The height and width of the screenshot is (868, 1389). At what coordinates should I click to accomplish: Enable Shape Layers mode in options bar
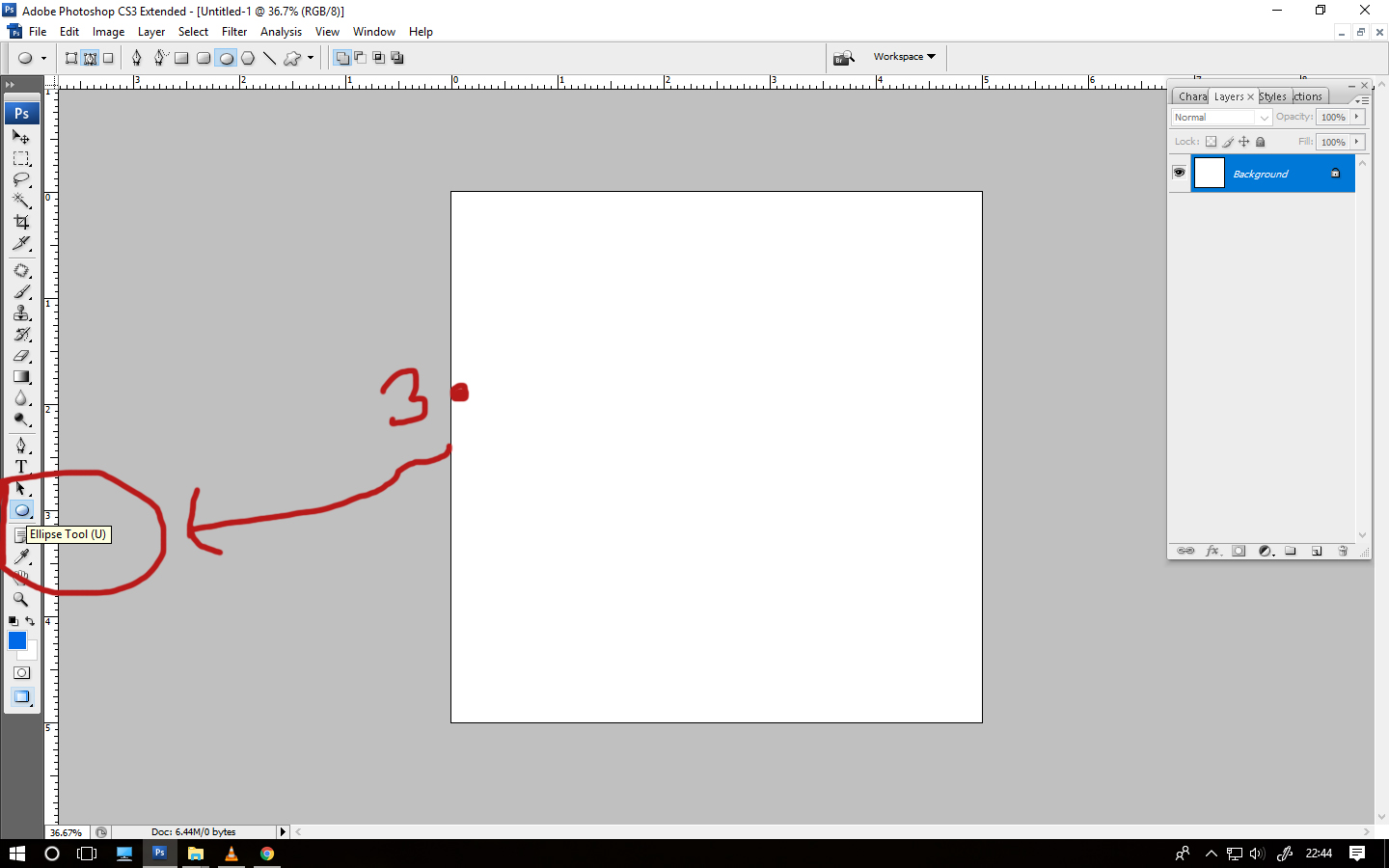click(x=71, y=58)
